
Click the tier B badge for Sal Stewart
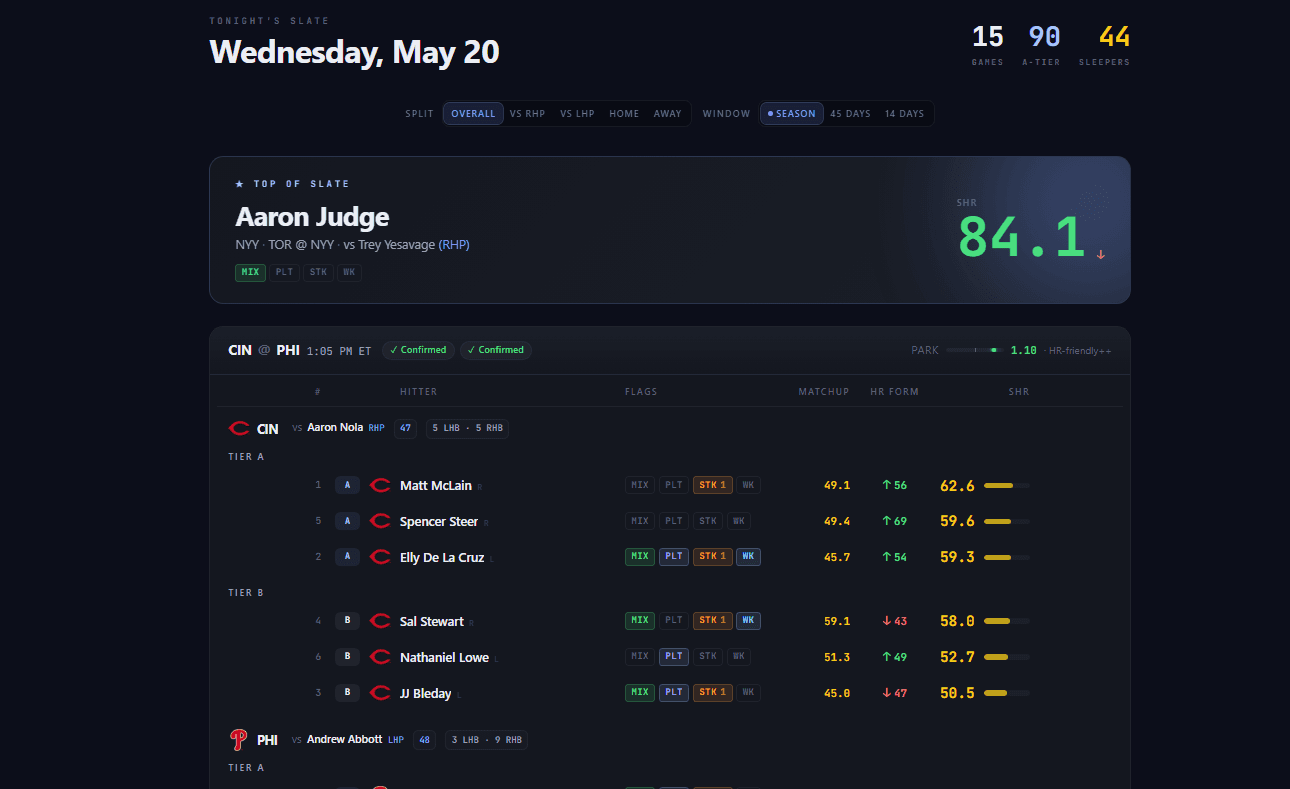tap(347, 621)
